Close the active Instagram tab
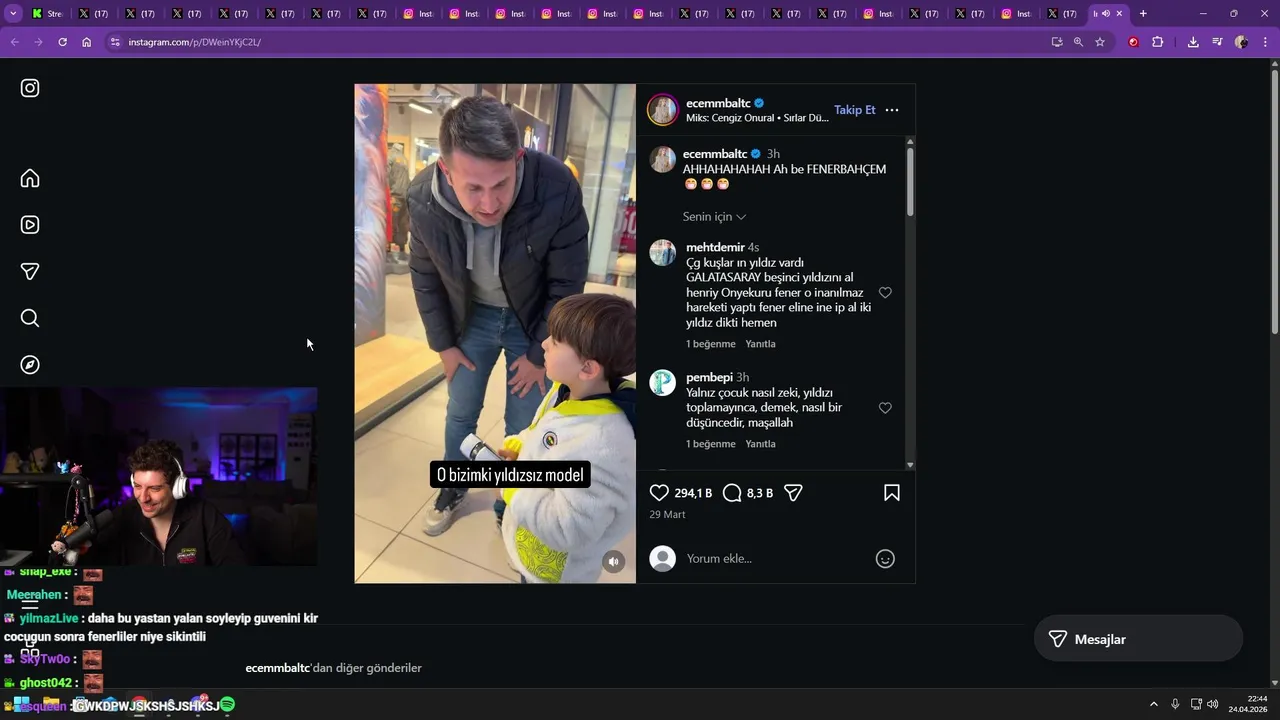Screen dimensions: 1280x720 point(1119,14)
